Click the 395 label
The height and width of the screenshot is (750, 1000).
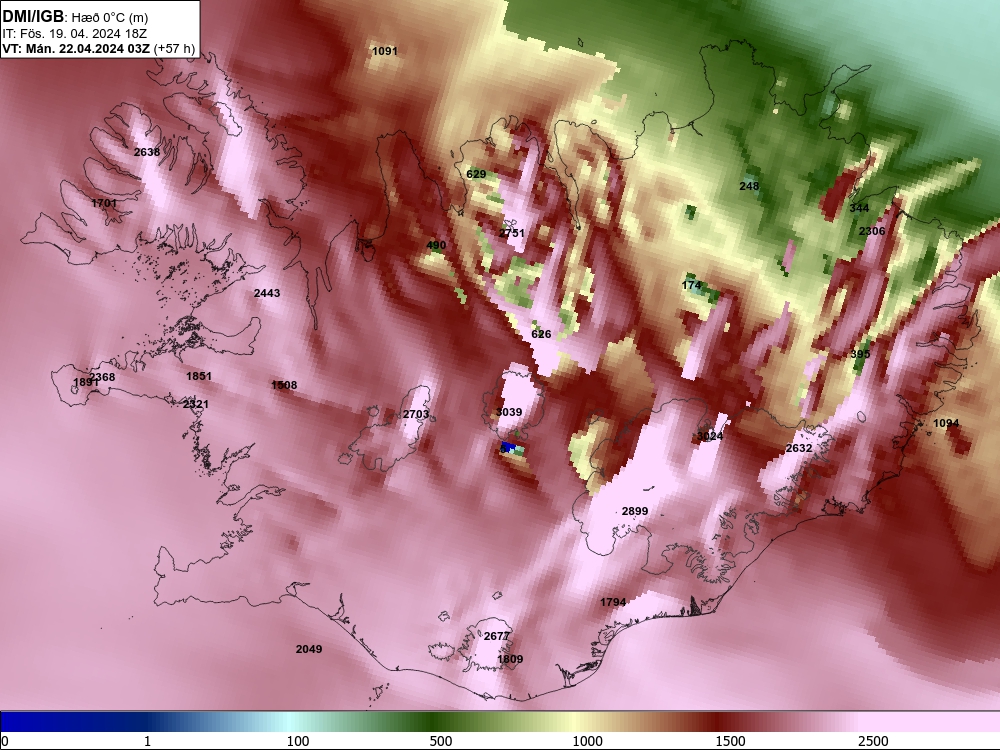click(x=860, y=354)
